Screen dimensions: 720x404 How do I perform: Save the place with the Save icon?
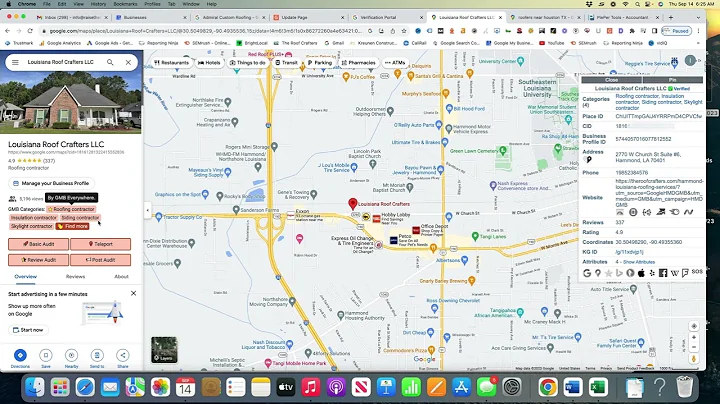(46, 355)
